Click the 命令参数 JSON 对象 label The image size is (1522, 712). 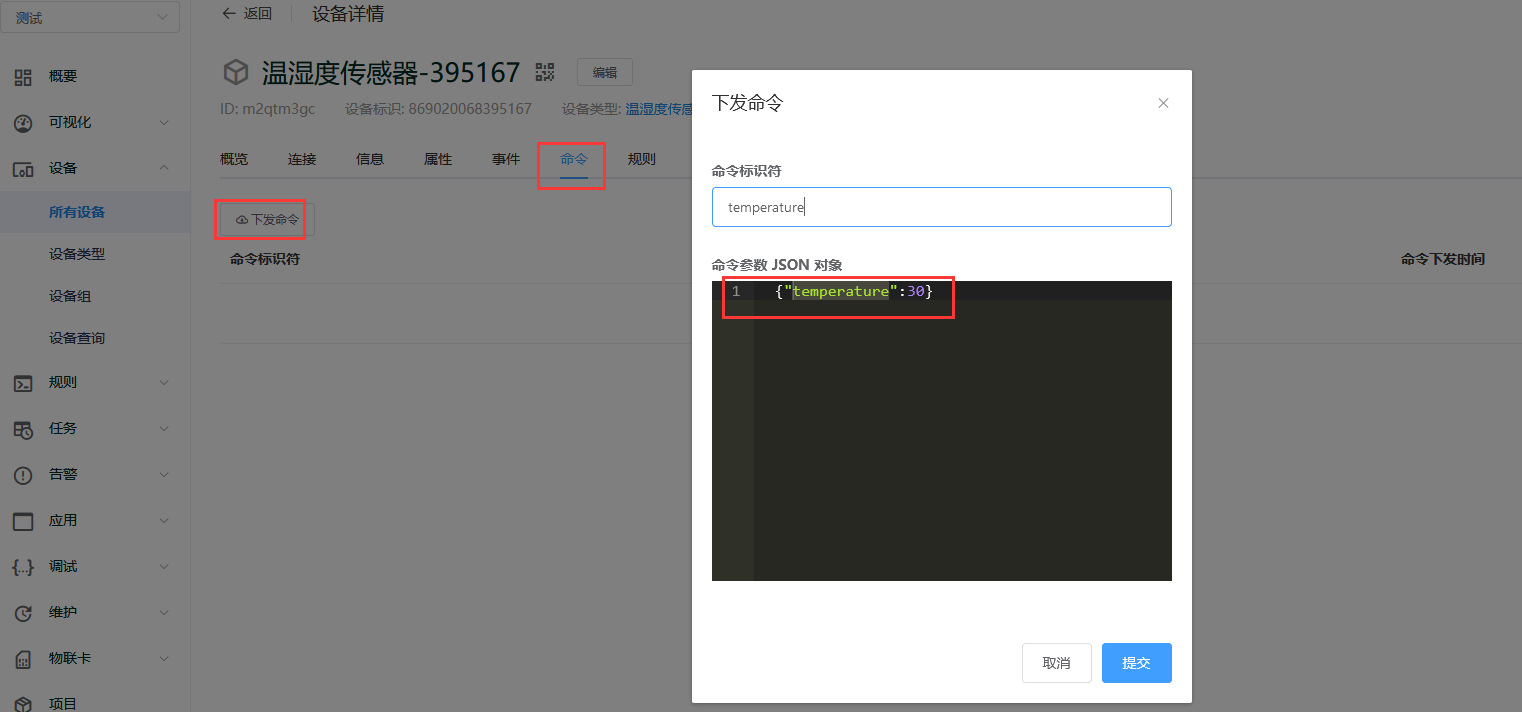tap(777, 265)
